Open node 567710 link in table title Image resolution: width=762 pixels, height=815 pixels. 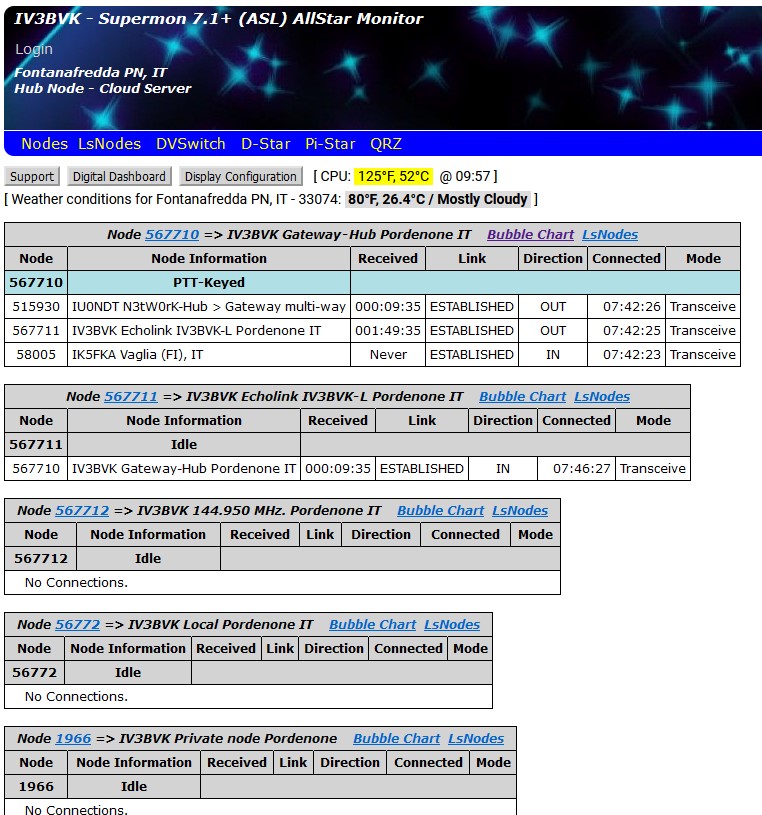pos(172,234)
